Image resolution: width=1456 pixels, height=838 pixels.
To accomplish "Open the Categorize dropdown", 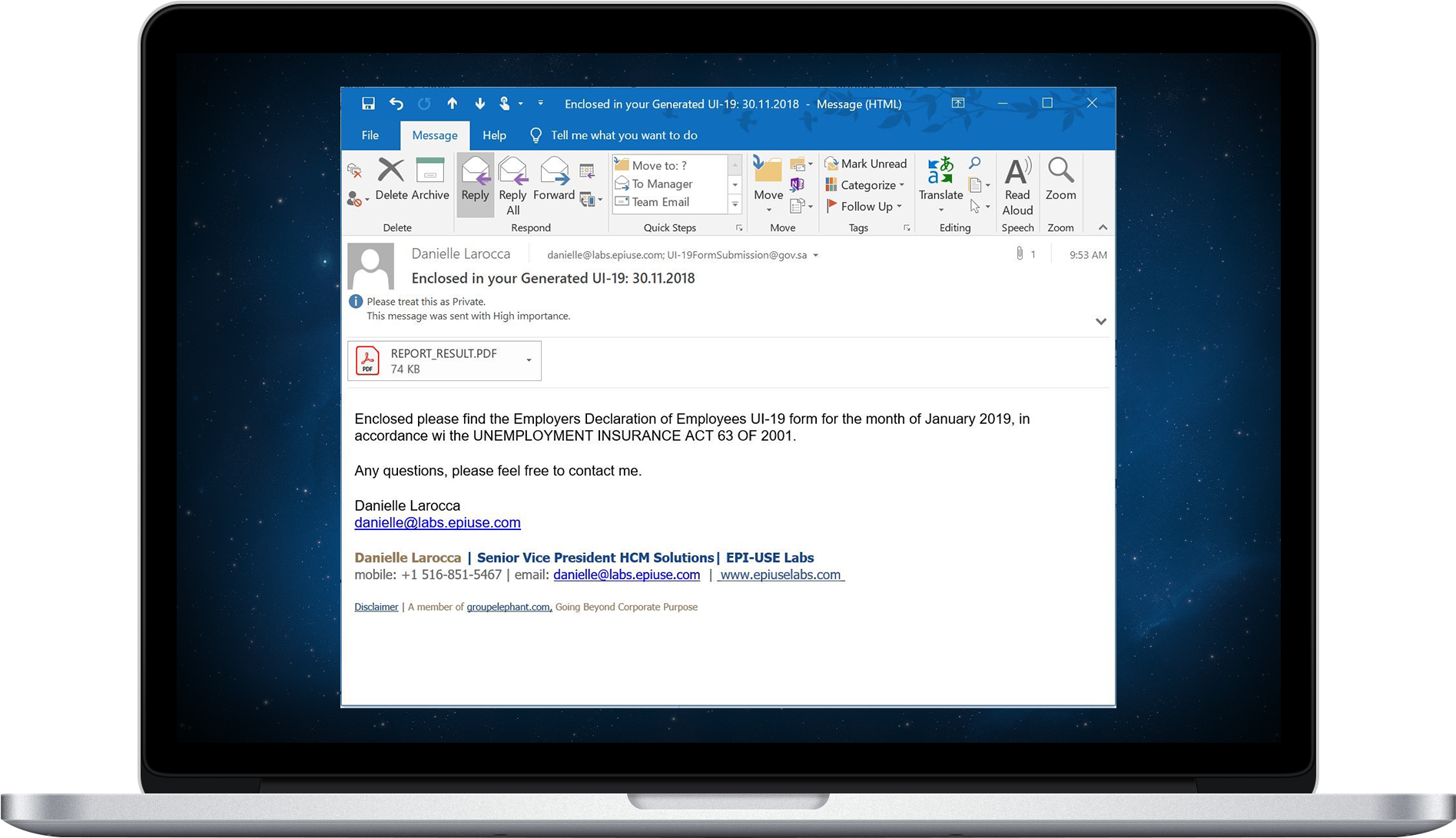I will (x=864, y=184).
